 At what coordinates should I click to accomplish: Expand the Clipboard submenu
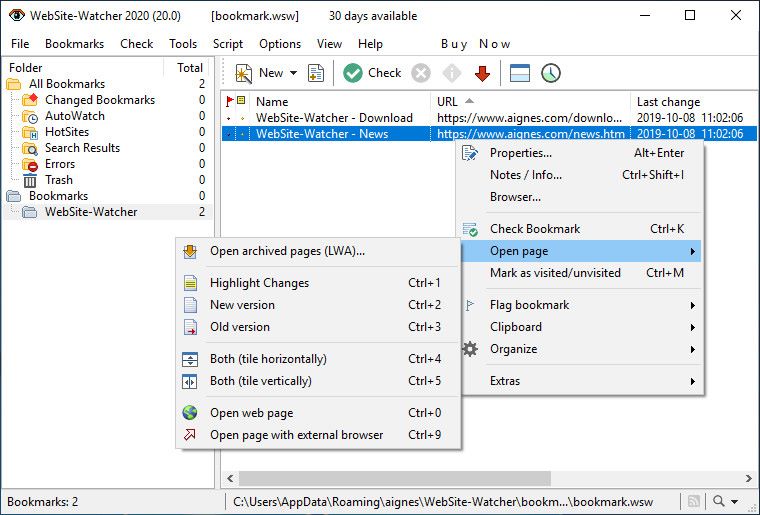pyautogui.click(x=581, y=327)
